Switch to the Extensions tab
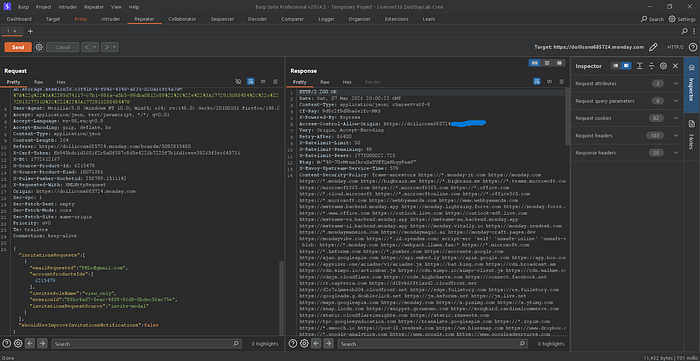 tap(396, 19)
